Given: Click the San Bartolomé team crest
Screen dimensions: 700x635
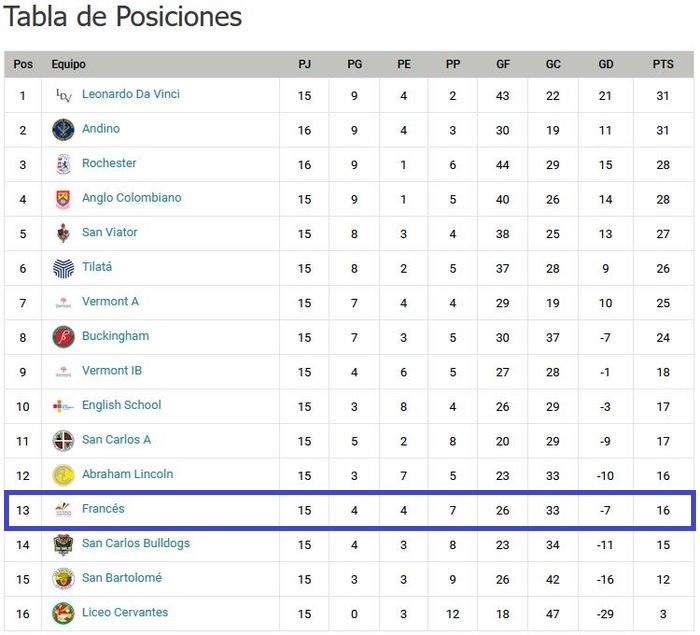Looking at the screenshot, I should pyautogui.click(x=63, y=579).
